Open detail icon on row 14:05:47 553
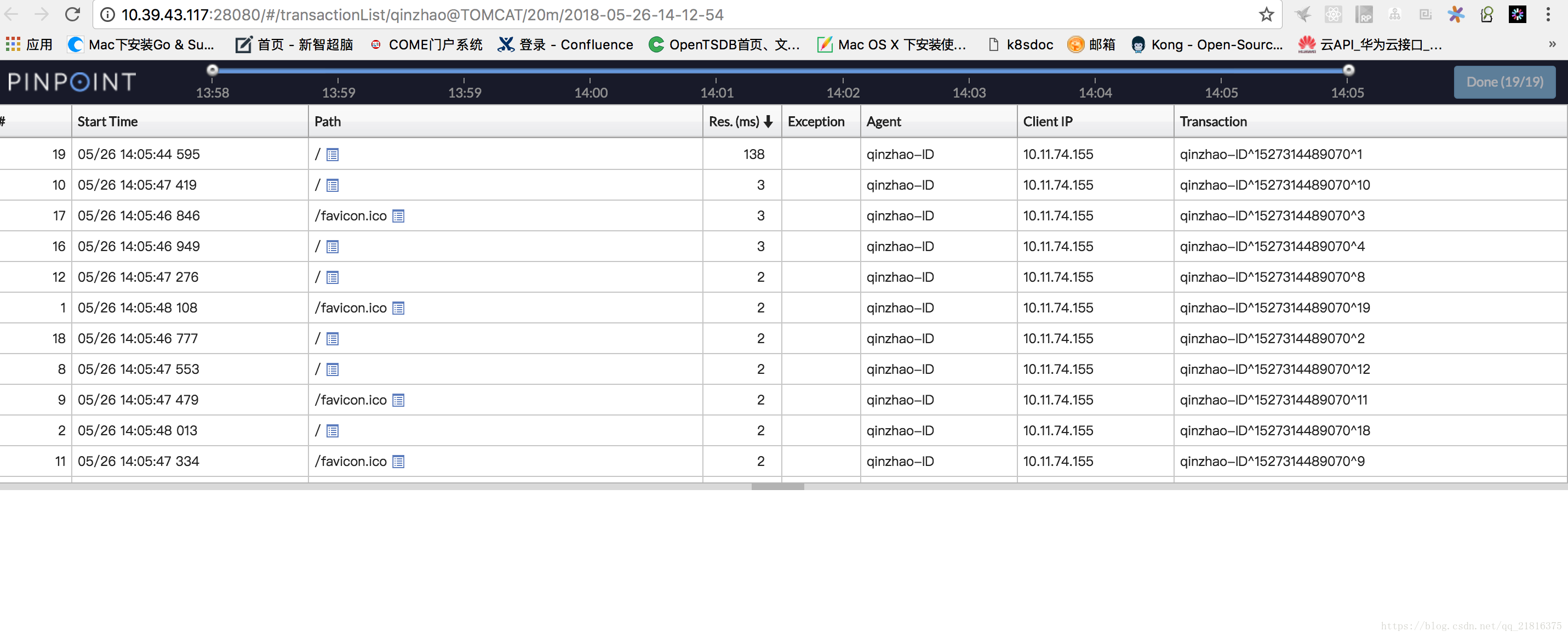This screenshot has height=637, width=1568. pos(333,369)
